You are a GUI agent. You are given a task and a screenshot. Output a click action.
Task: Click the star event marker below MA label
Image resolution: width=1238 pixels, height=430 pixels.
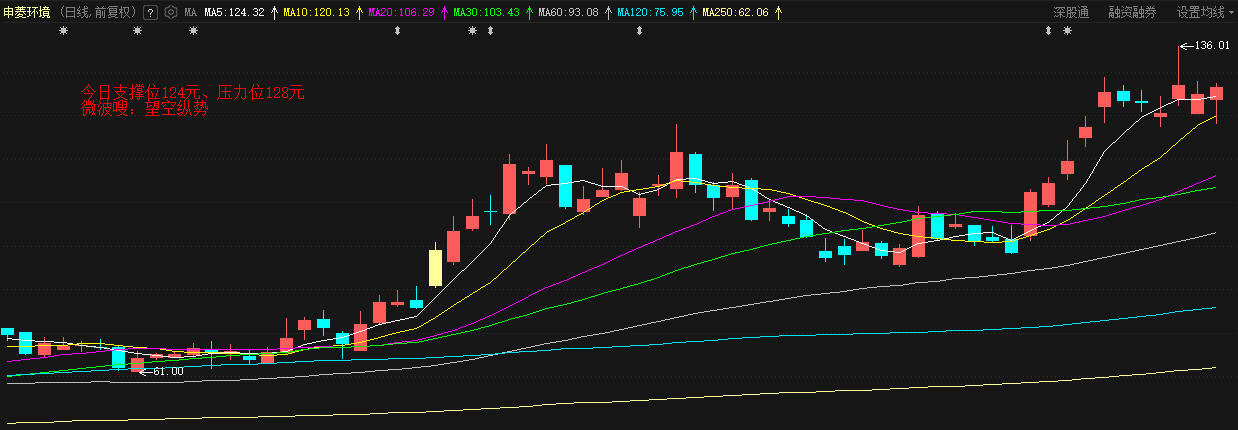pos(193,31)
